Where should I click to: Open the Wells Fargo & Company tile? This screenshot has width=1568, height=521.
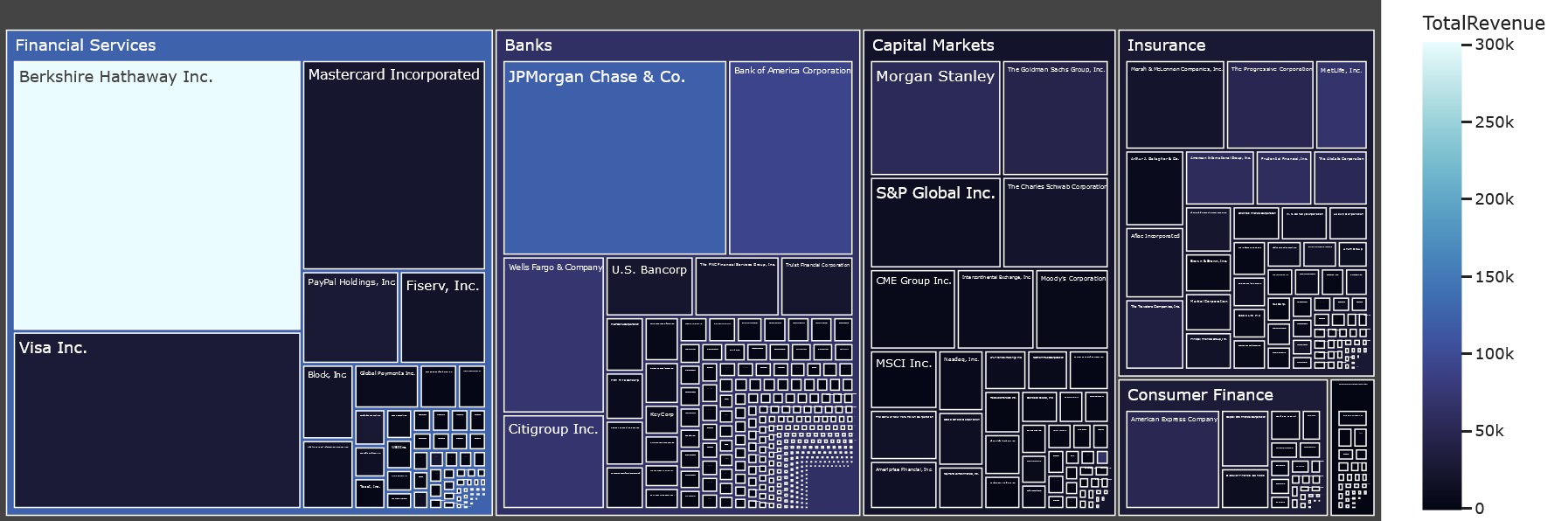tap(553, 336)
